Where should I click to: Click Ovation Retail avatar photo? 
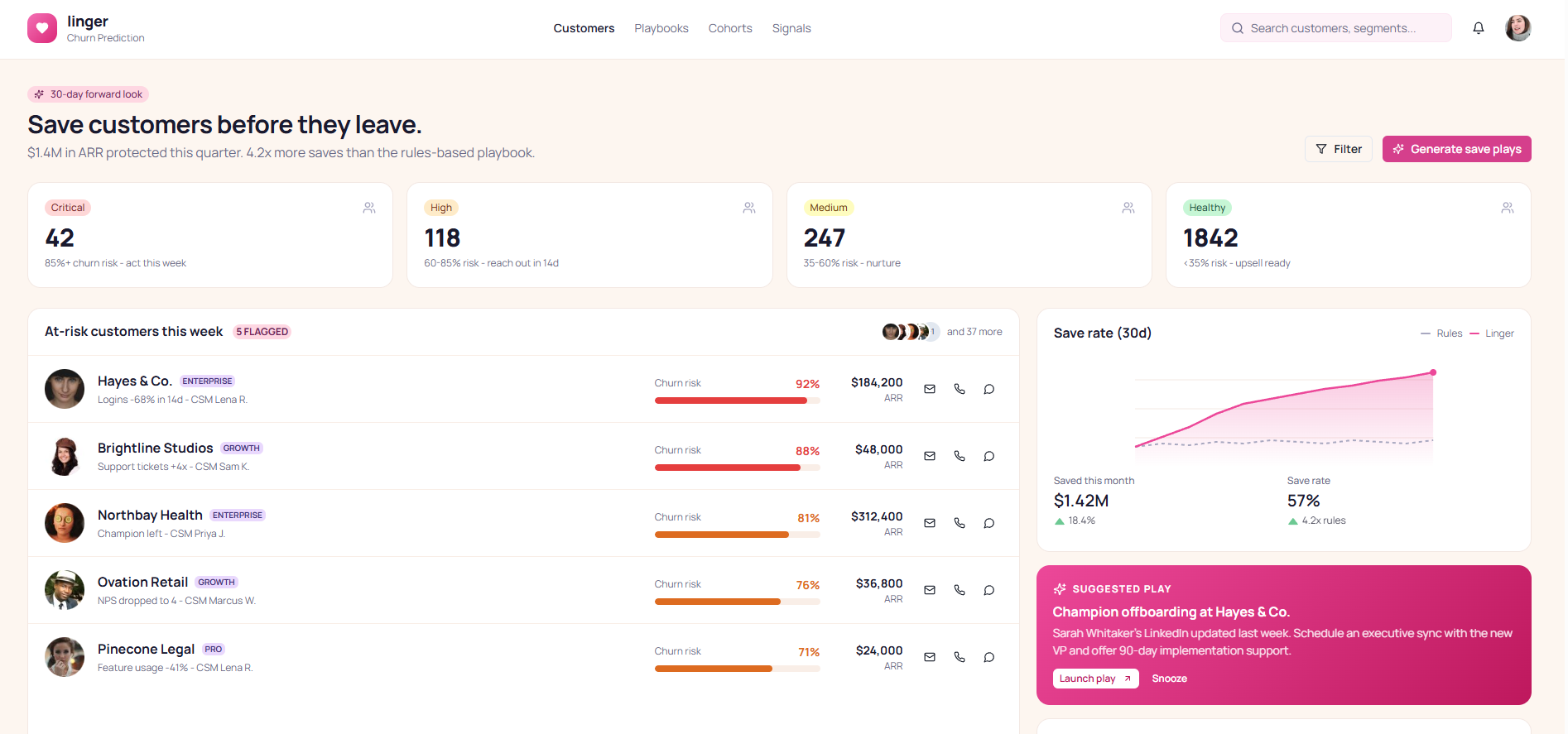click(65, 590)
